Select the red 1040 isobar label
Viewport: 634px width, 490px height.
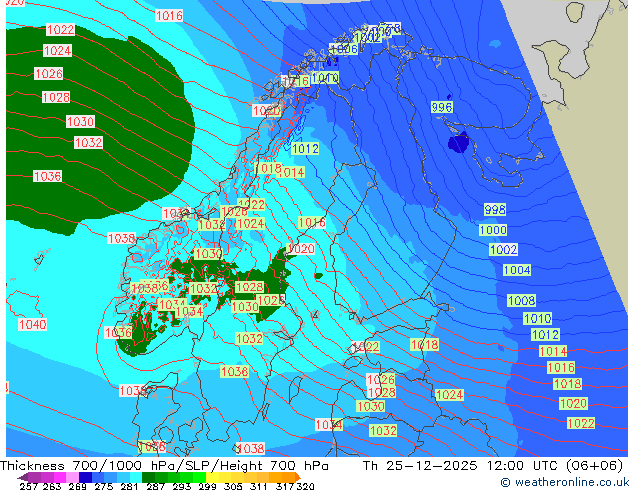coord(32,324)
